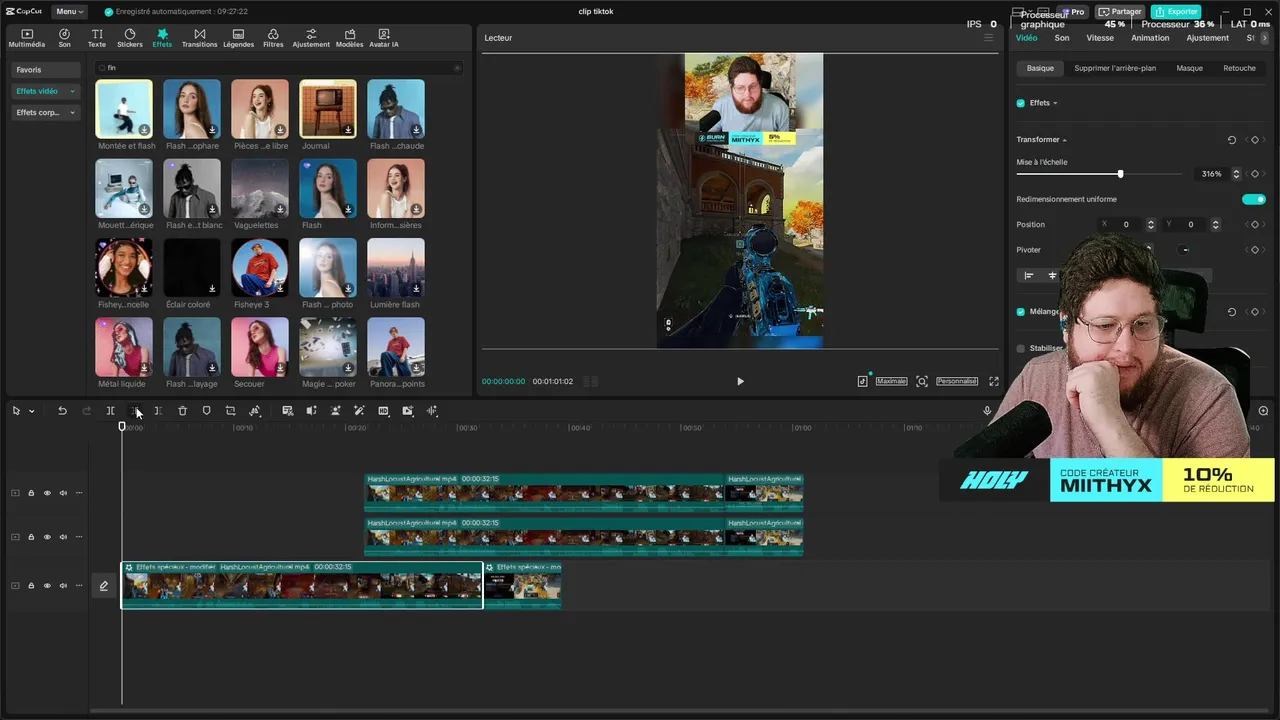
Task: Click the shield marker icon
Action: click(x=206, y=411)
